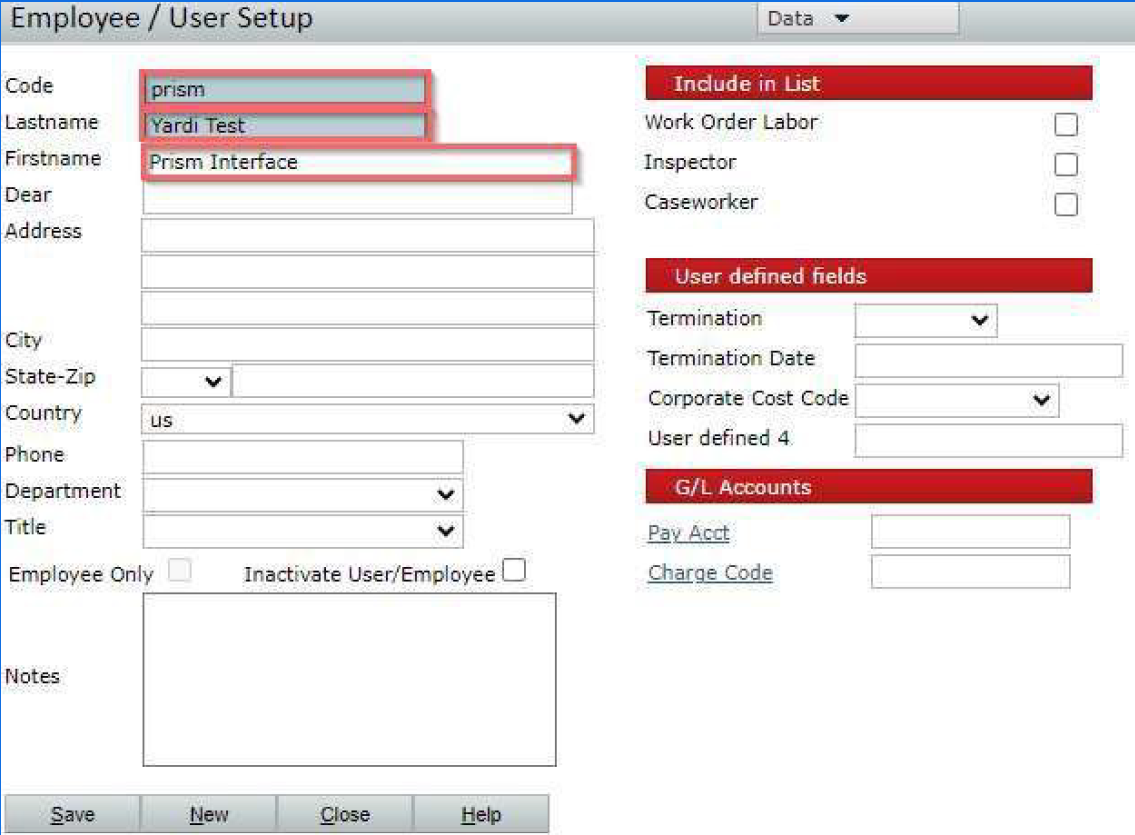
Task: Tick the Caseworker checkbox
Action: point(1066,205)
